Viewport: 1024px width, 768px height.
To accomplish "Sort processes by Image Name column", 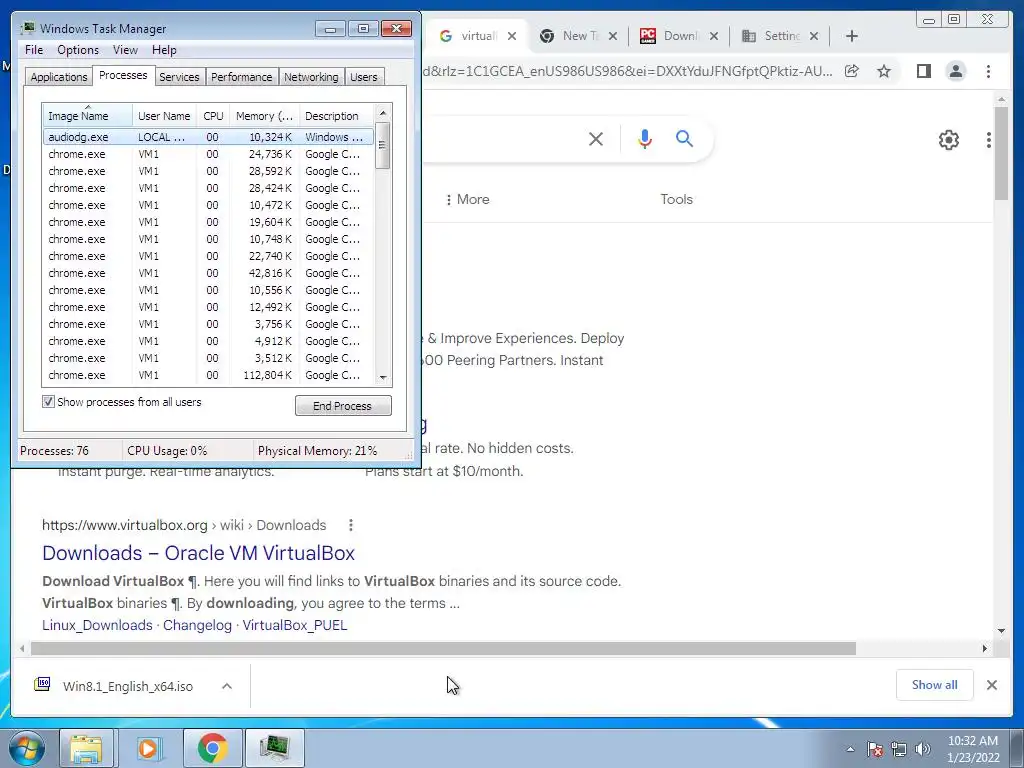I will coord(88,116).
